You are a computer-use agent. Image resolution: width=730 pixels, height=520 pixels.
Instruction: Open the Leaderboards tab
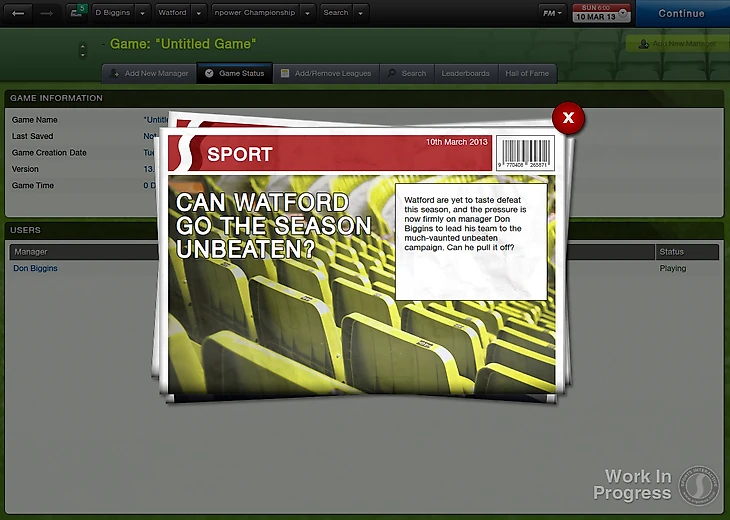point(466,74)
